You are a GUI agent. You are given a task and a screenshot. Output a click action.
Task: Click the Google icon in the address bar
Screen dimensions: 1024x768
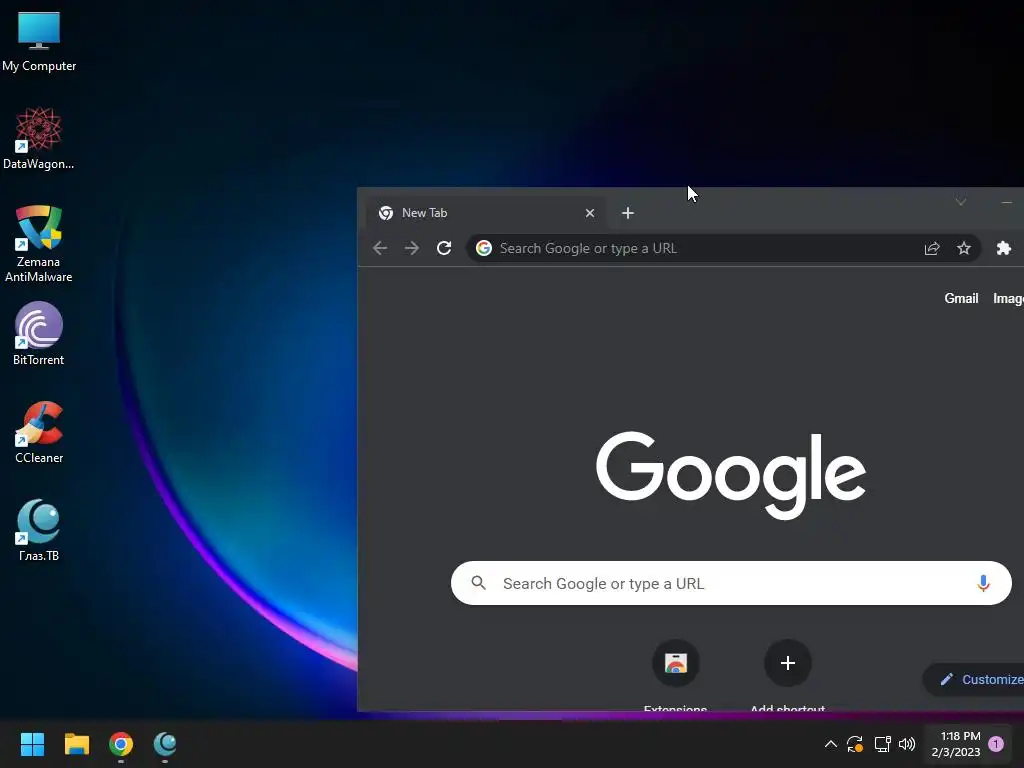(484, 248)
